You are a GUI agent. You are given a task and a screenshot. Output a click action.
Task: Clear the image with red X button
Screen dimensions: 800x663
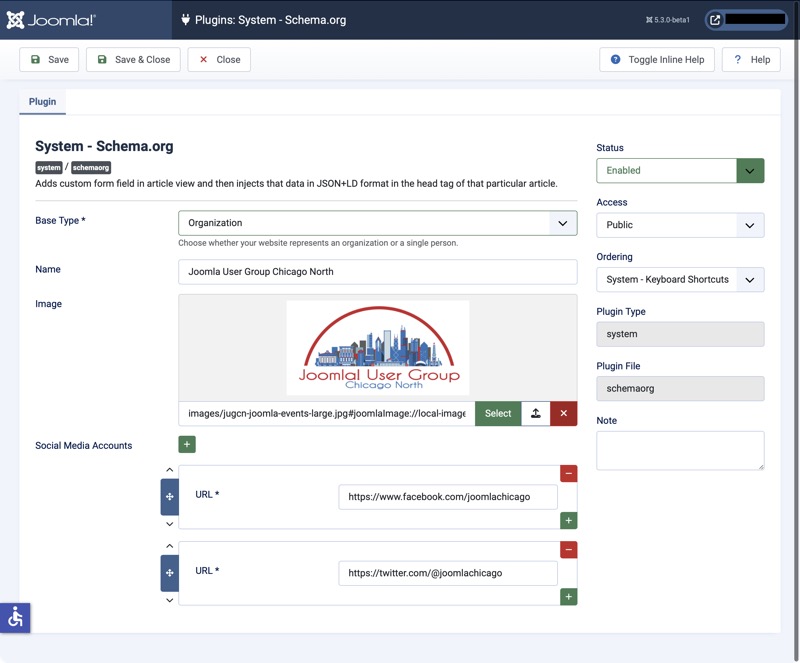click(x=563, y=413)
